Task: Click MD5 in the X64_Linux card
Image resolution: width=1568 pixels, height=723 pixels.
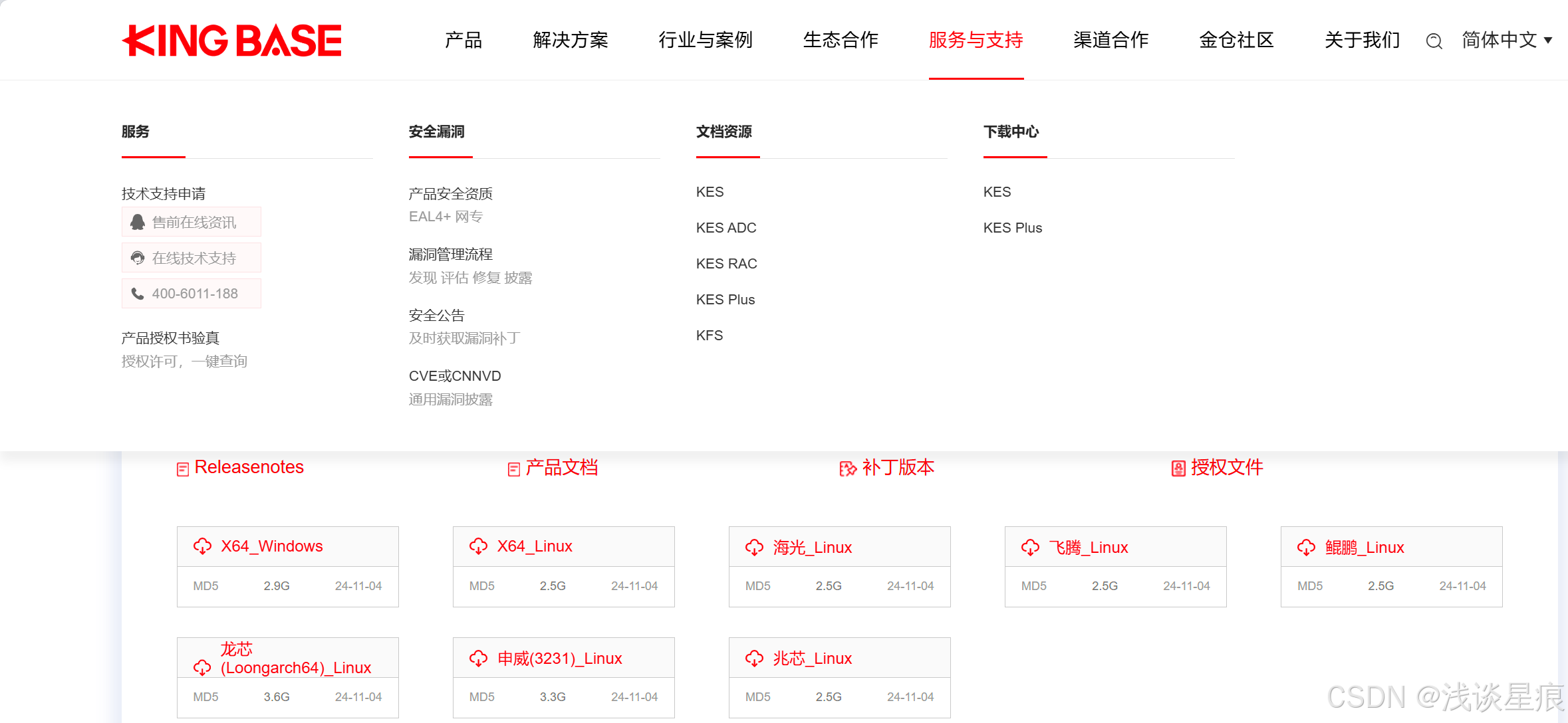Action: (482, 586)
